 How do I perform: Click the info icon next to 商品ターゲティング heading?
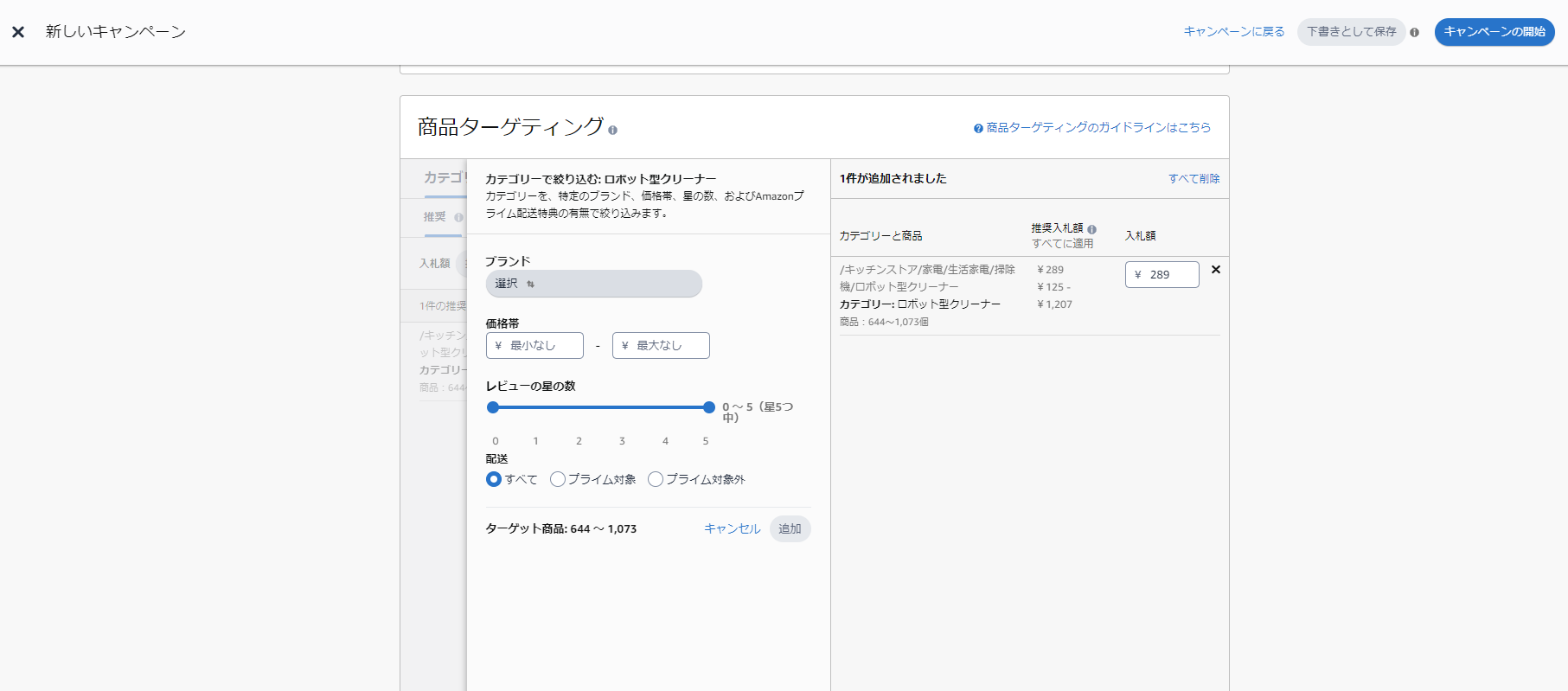(x=612, y=131)
